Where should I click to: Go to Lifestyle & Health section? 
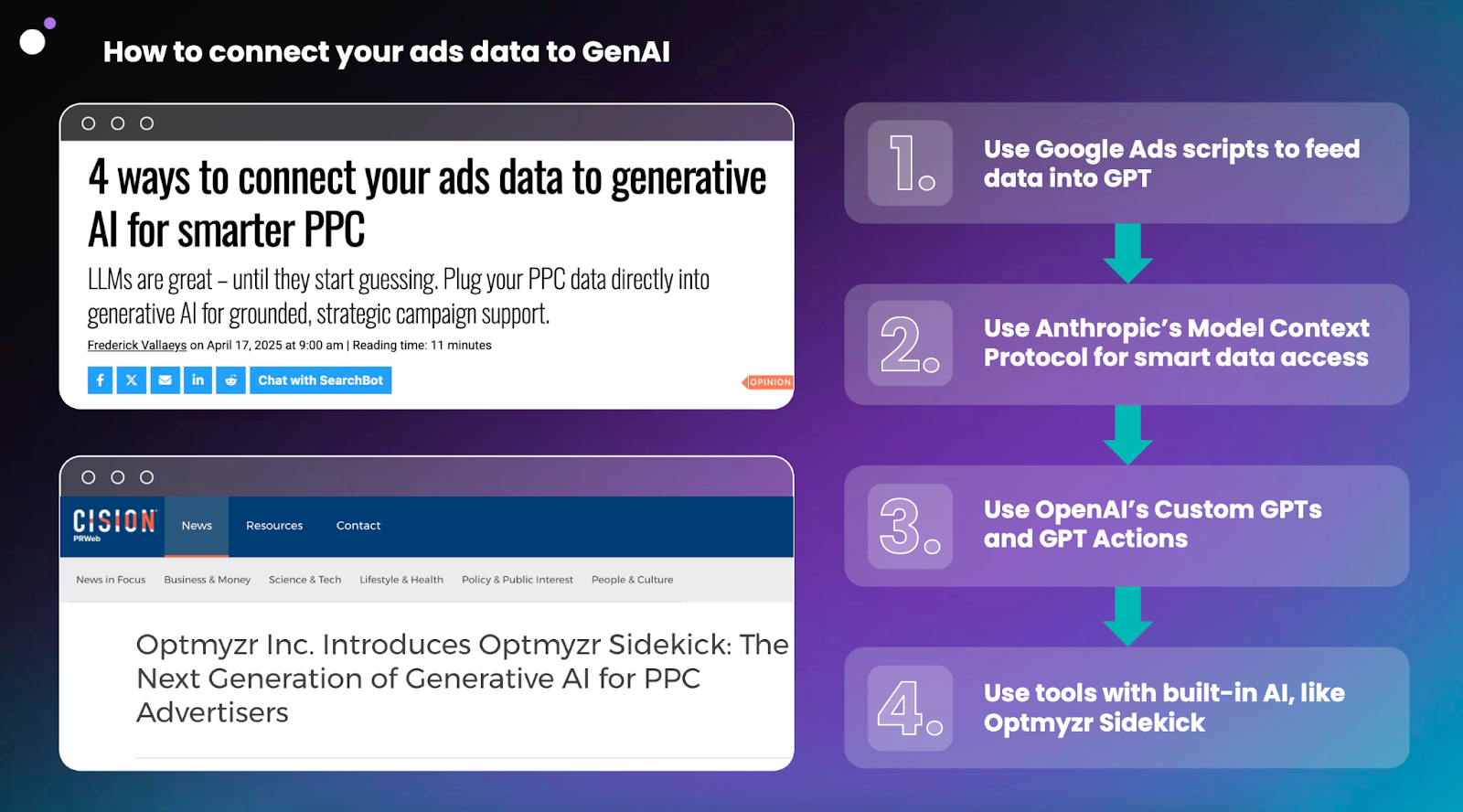[x=401, y=580]
